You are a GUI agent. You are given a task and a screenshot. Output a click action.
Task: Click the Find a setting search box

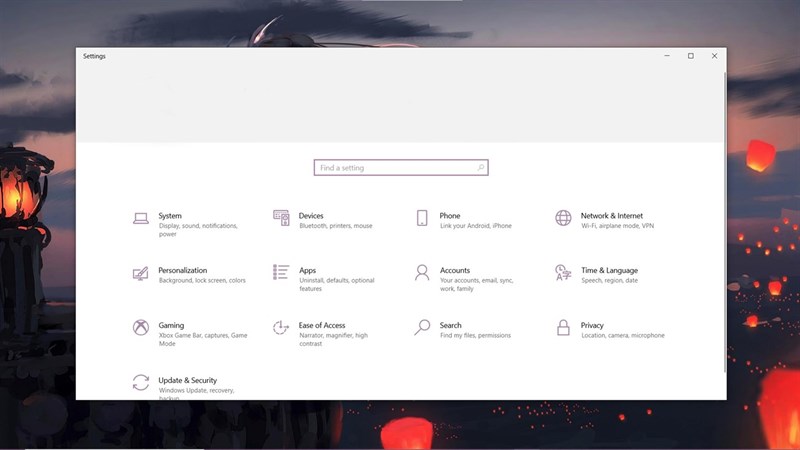coord(401,167)
